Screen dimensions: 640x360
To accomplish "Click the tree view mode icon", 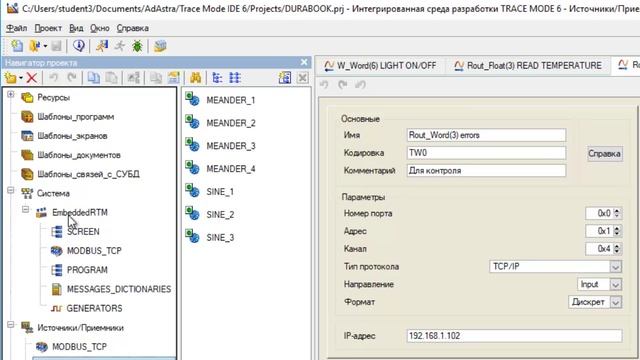I will pos(217,78).
